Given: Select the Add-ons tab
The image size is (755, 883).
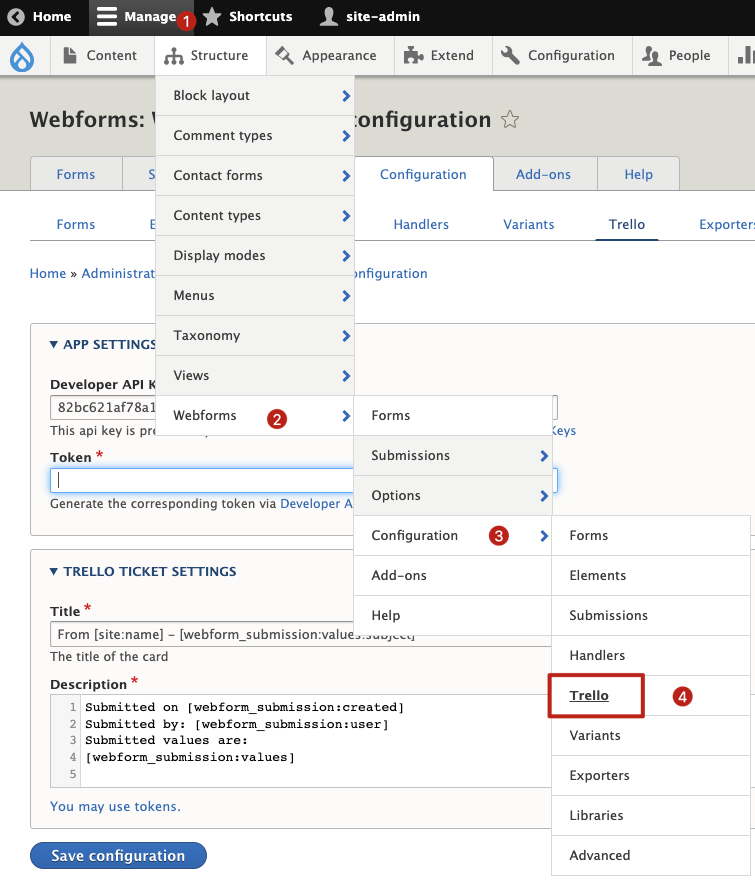Looking at the screenshot, I should 543,173.
